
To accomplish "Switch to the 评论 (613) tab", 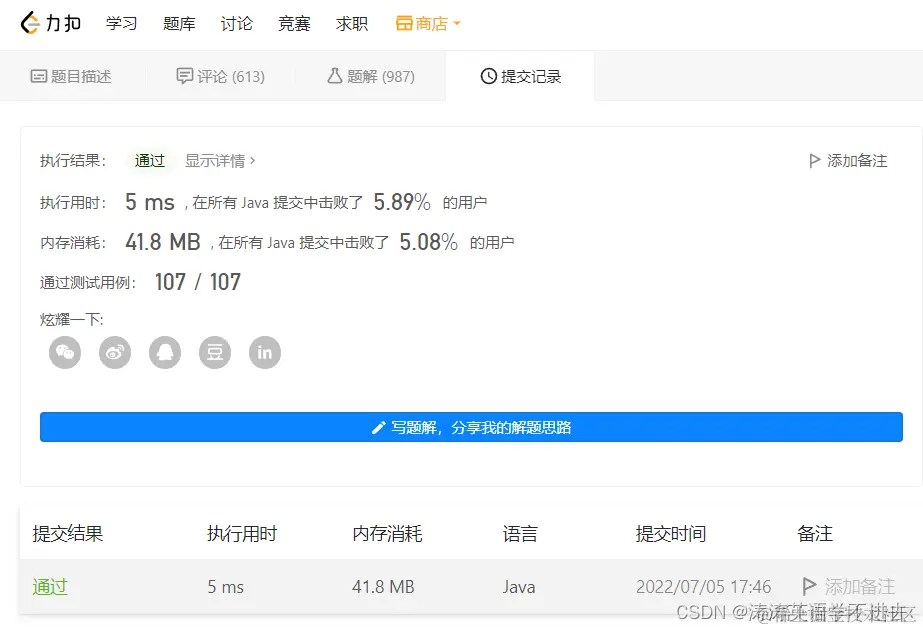I will pyautogui.click(x=220, y=75).
